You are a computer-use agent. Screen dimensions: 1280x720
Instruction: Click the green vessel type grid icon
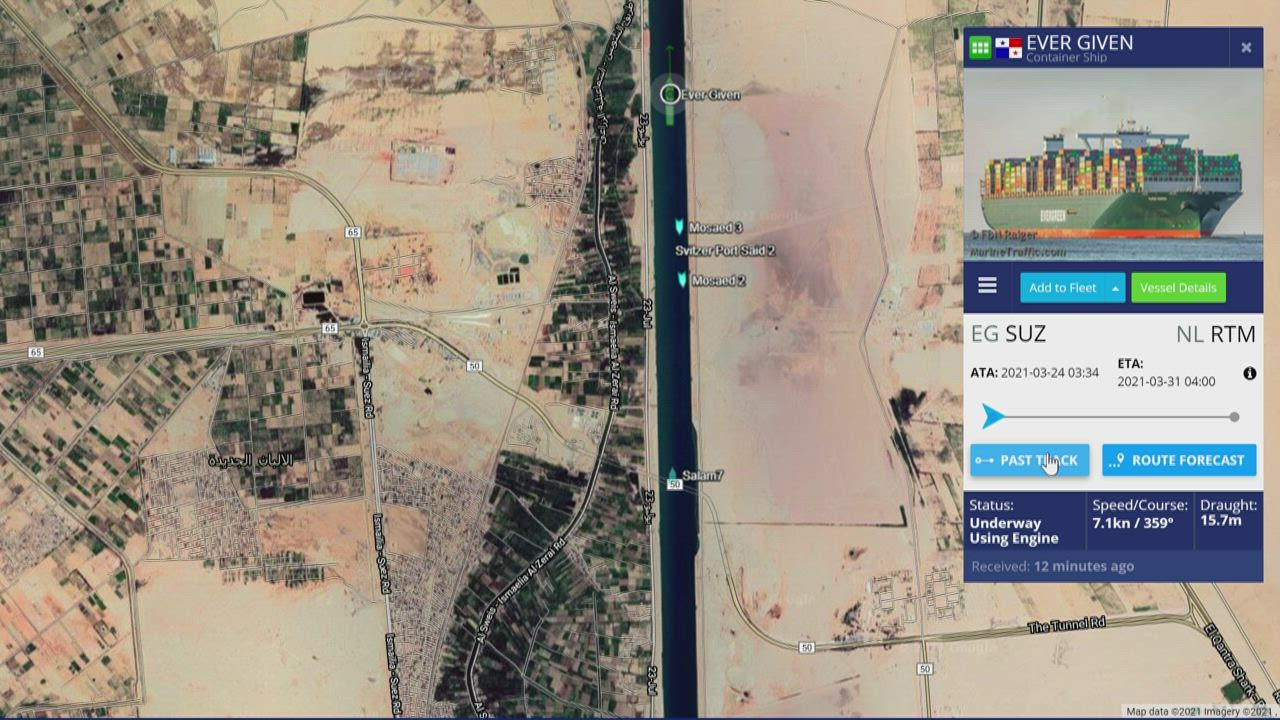[980, 47]
